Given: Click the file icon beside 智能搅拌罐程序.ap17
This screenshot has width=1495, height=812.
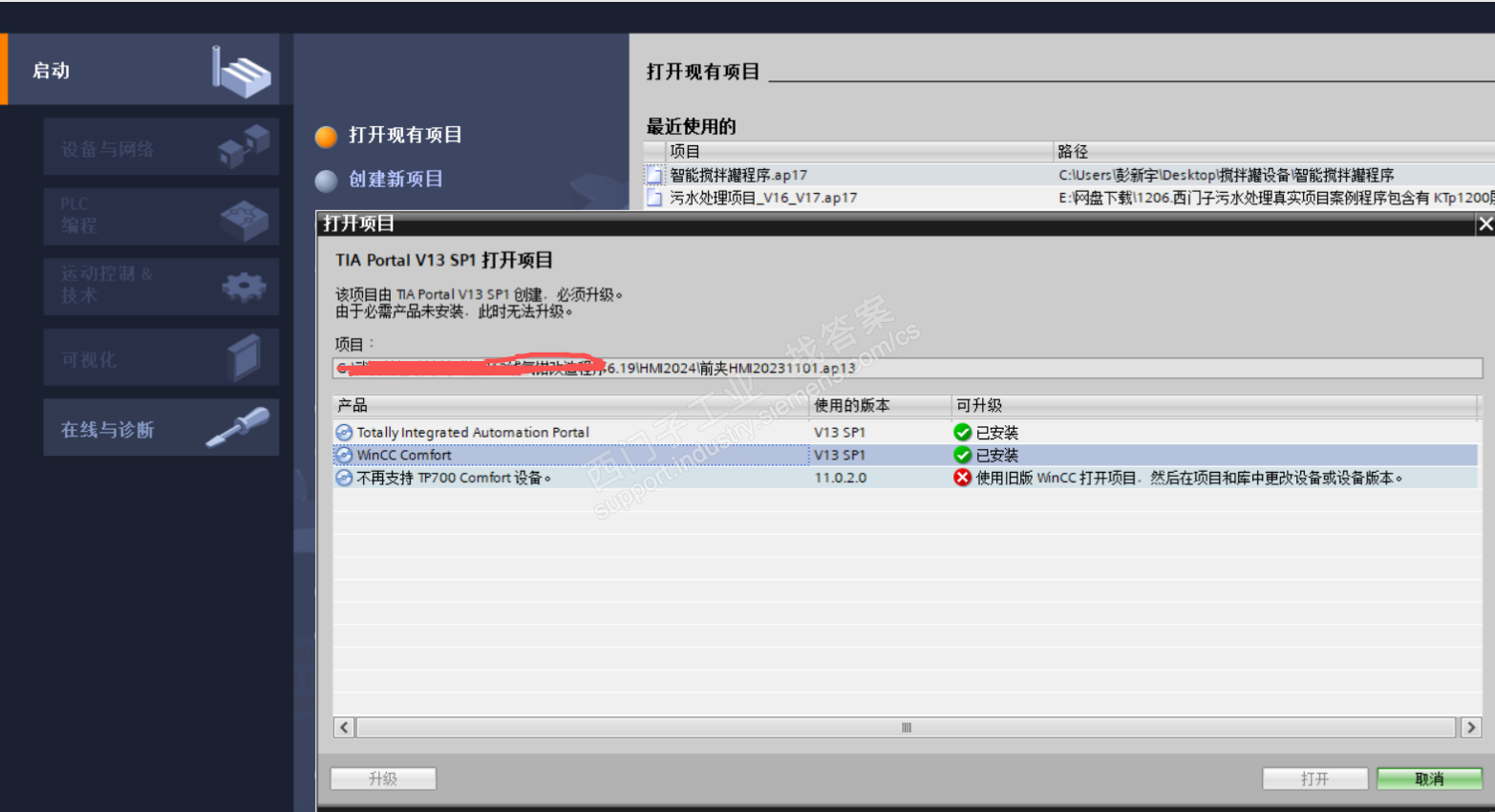Looking at the screenshot, I should (x=654, y=175).
